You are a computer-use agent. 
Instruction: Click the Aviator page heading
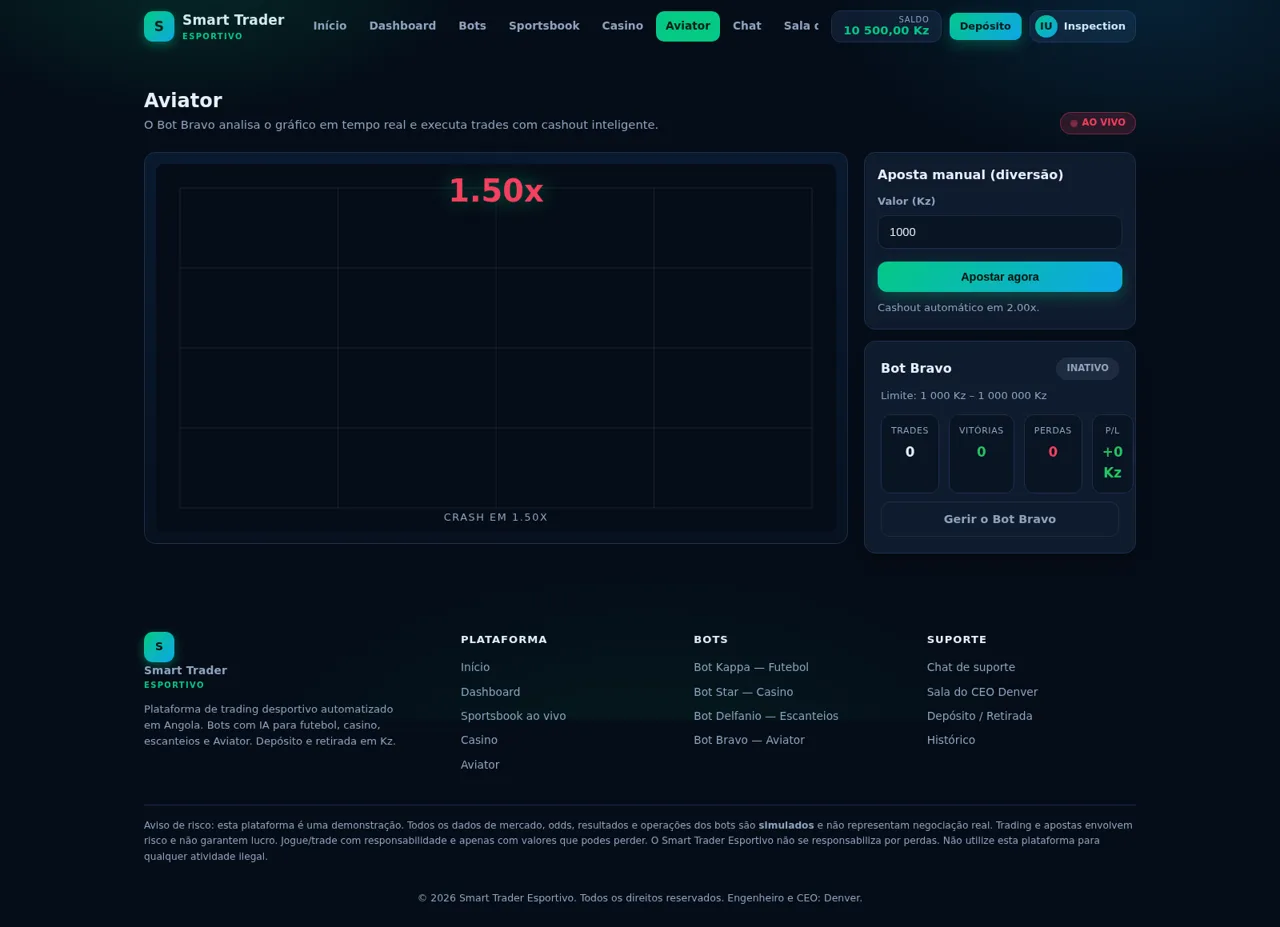pos(183,101)
